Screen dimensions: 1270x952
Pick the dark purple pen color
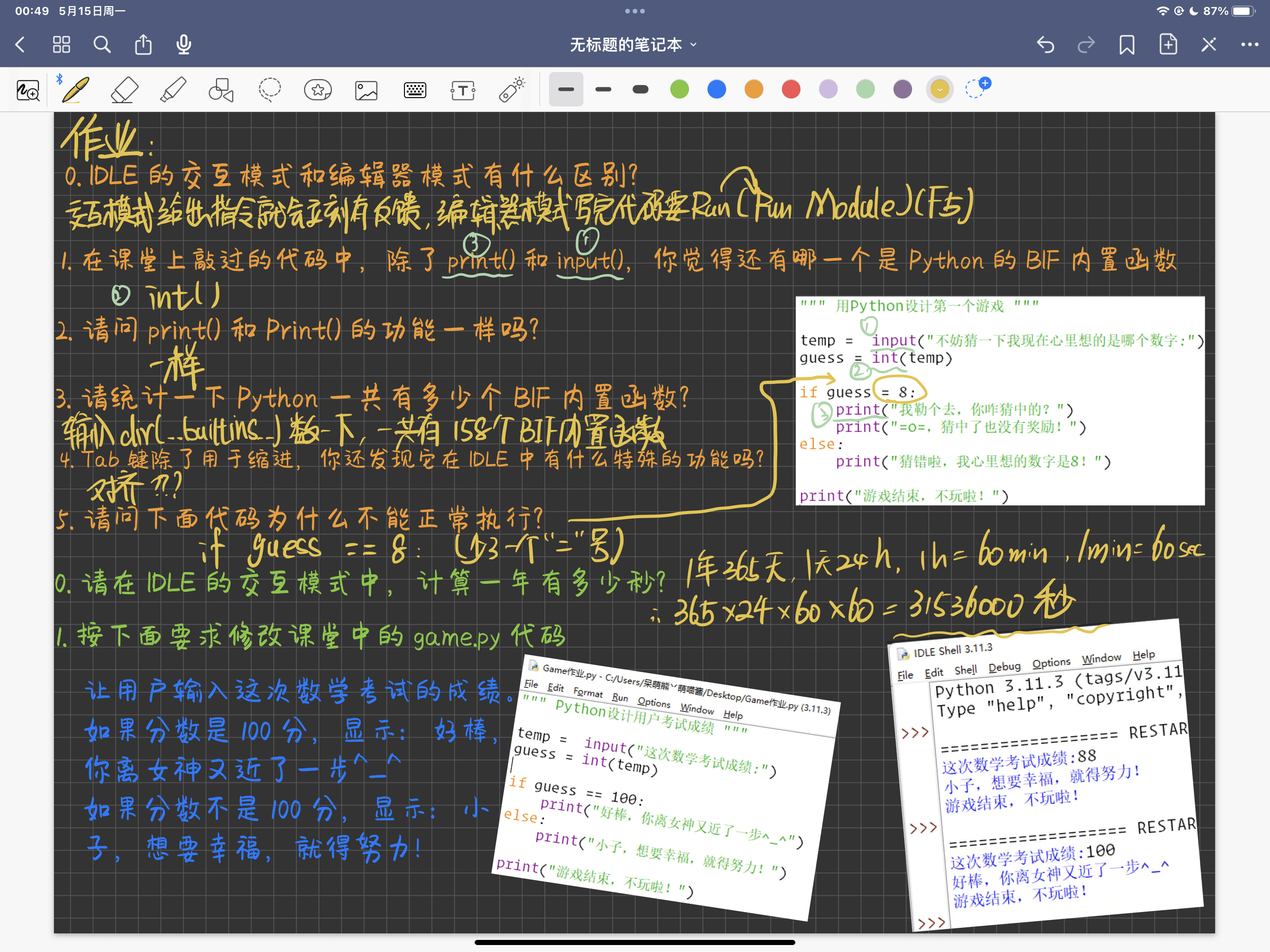903,89
